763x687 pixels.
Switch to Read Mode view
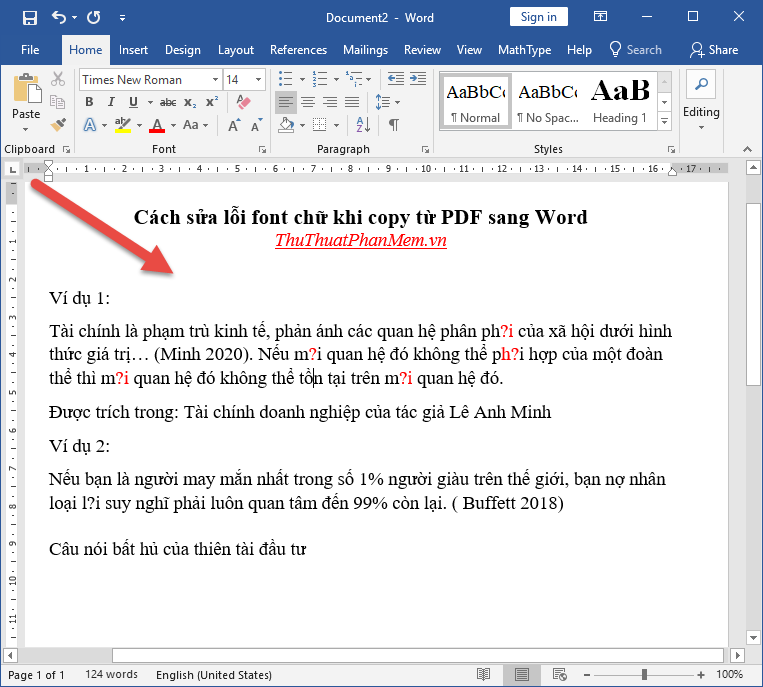(x=483, y=674)
